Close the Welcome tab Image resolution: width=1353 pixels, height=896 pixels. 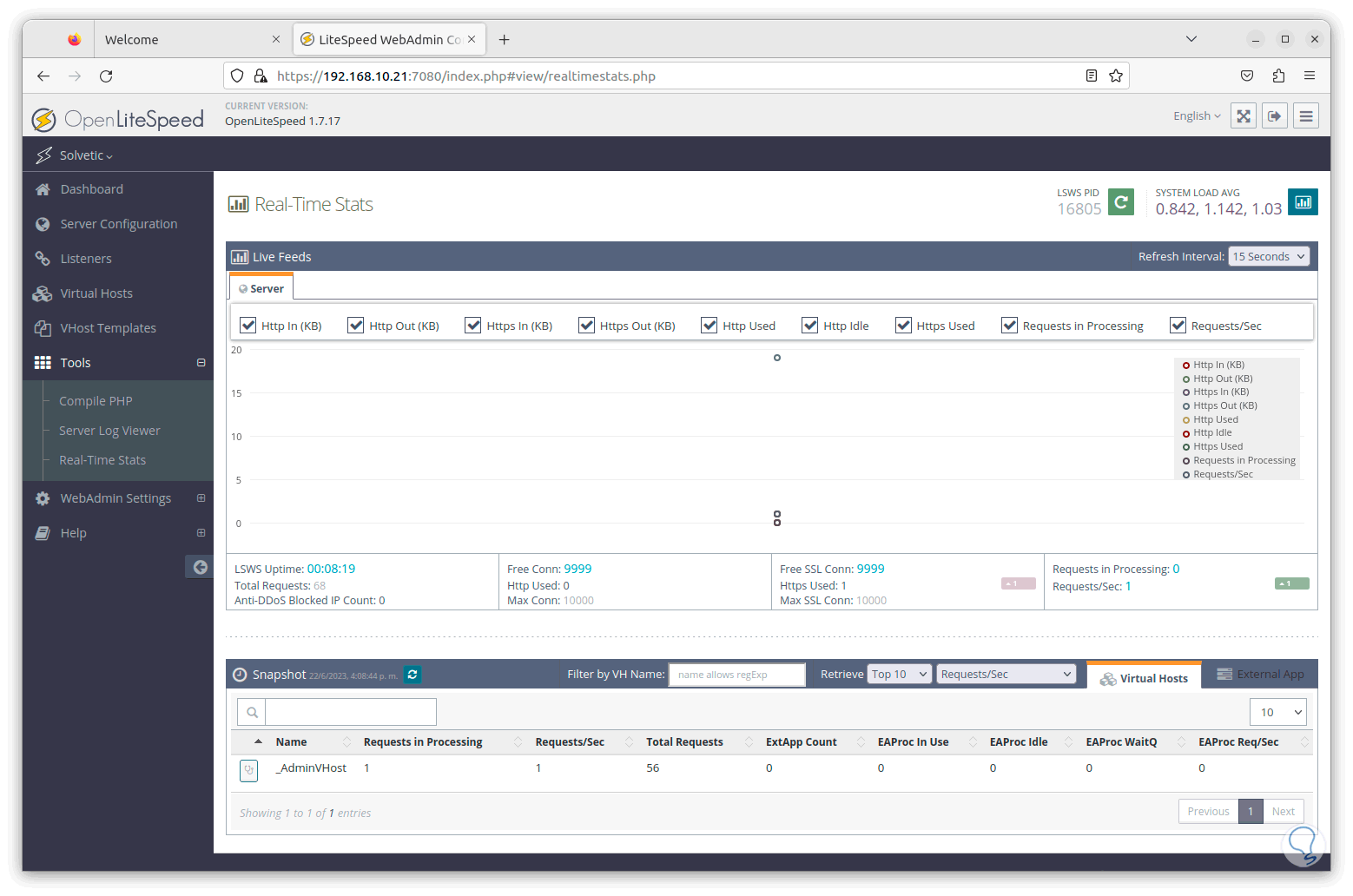(x=276, y=39)
